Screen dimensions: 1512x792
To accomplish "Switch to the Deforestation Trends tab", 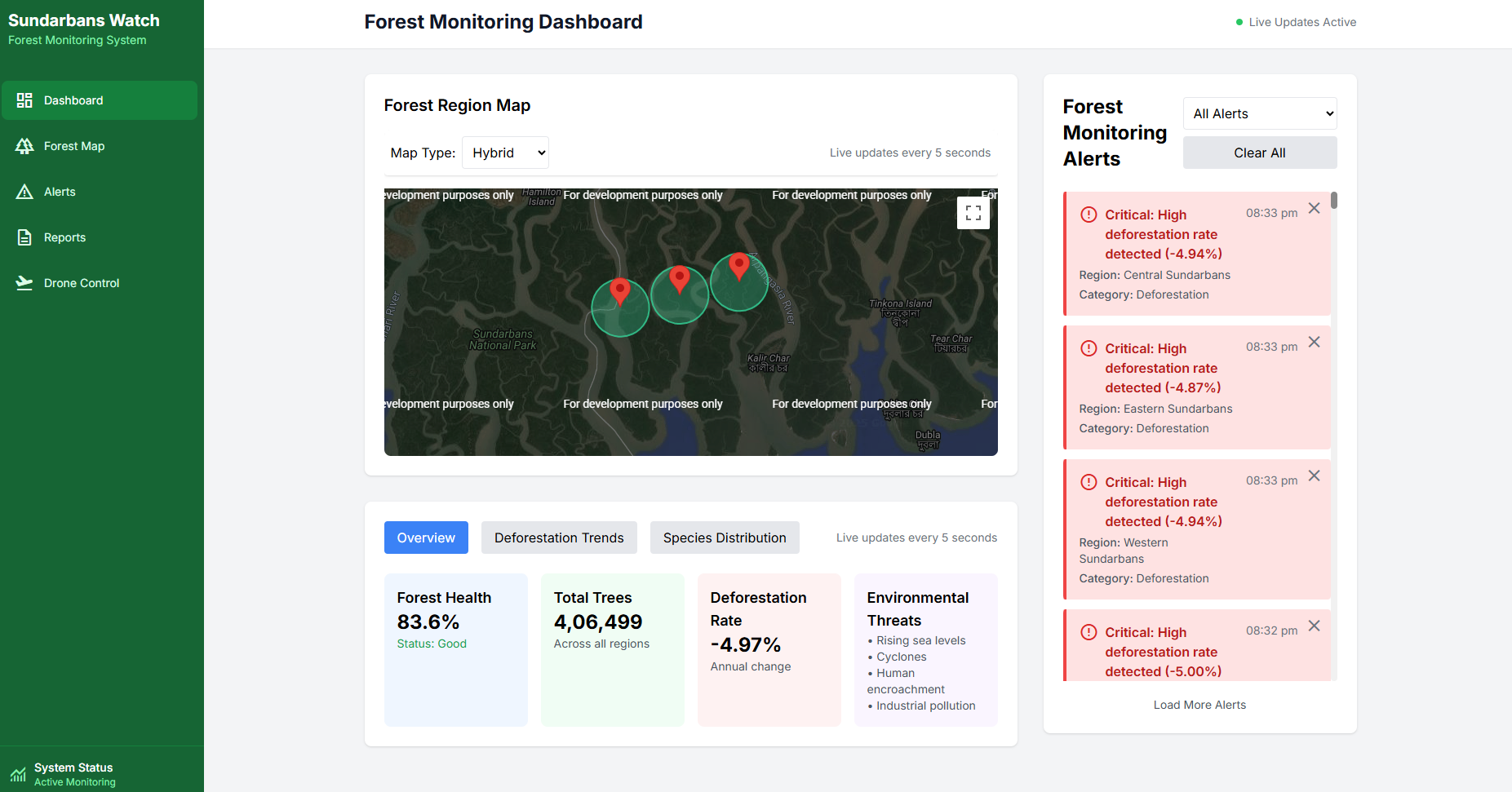I will pos(559,538).
